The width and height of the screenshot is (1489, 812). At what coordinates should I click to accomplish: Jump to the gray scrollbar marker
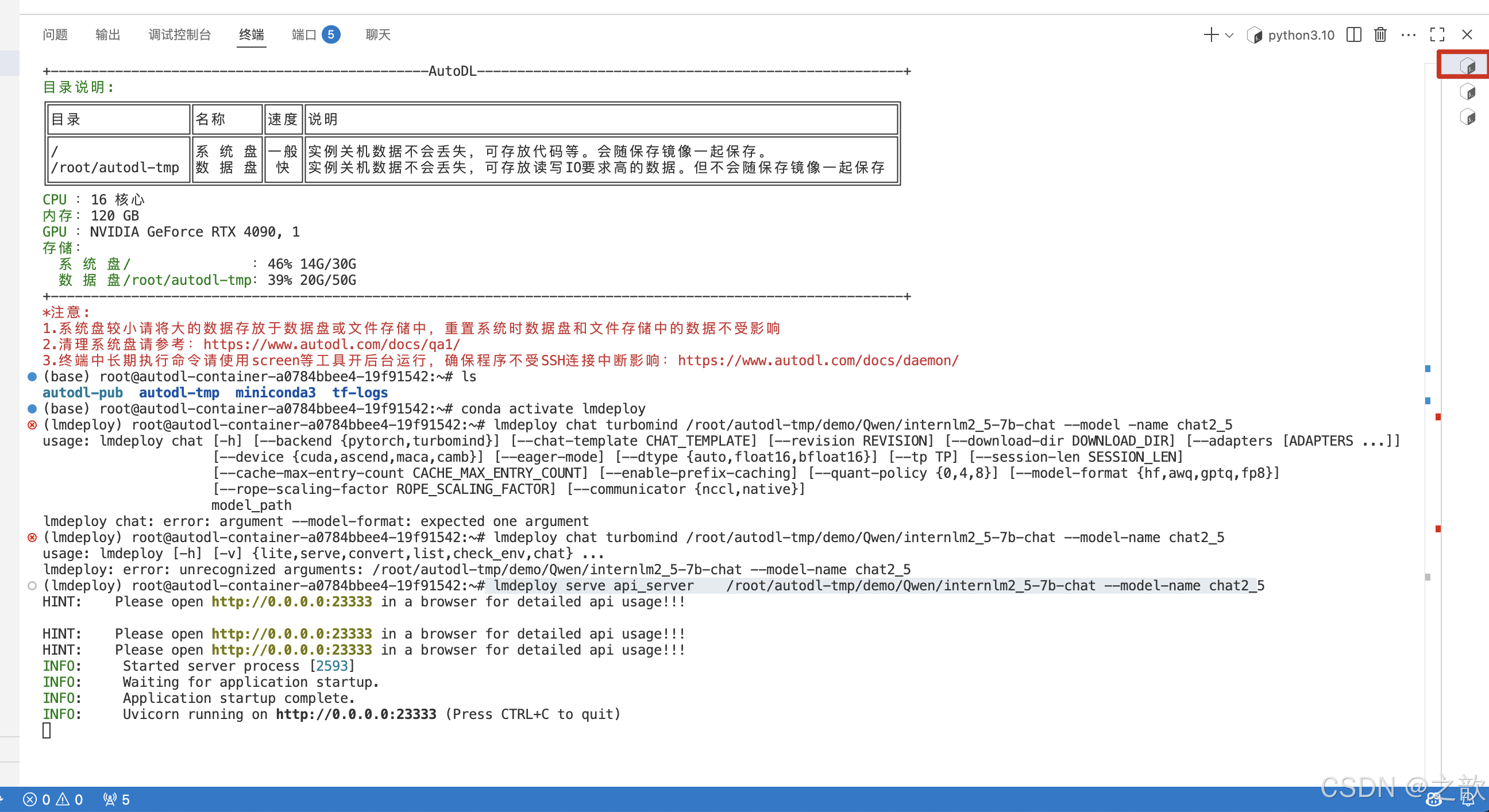pos(1428,577)
